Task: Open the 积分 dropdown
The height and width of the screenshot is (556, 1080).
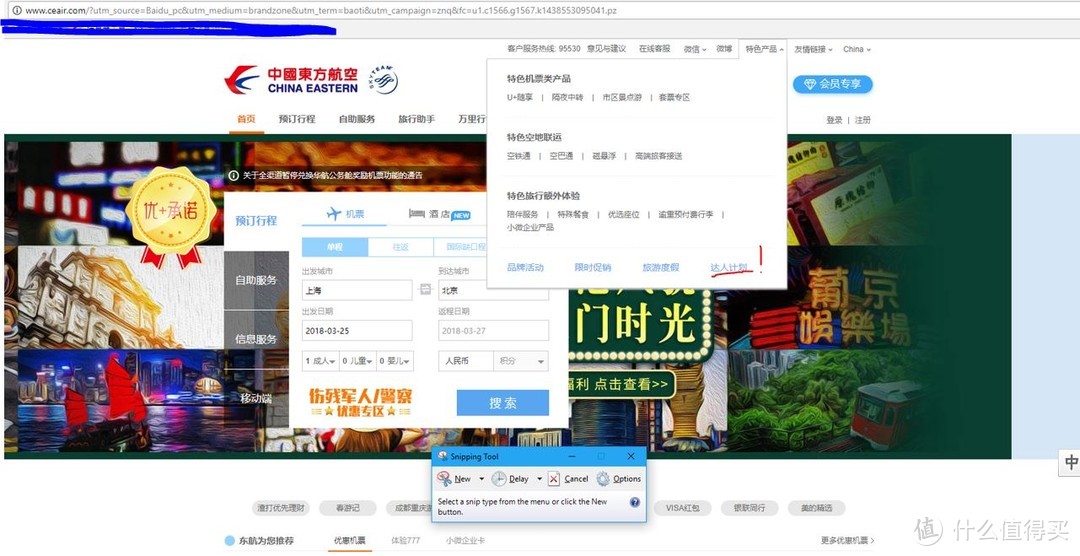Action: click(x=521, y=361)
